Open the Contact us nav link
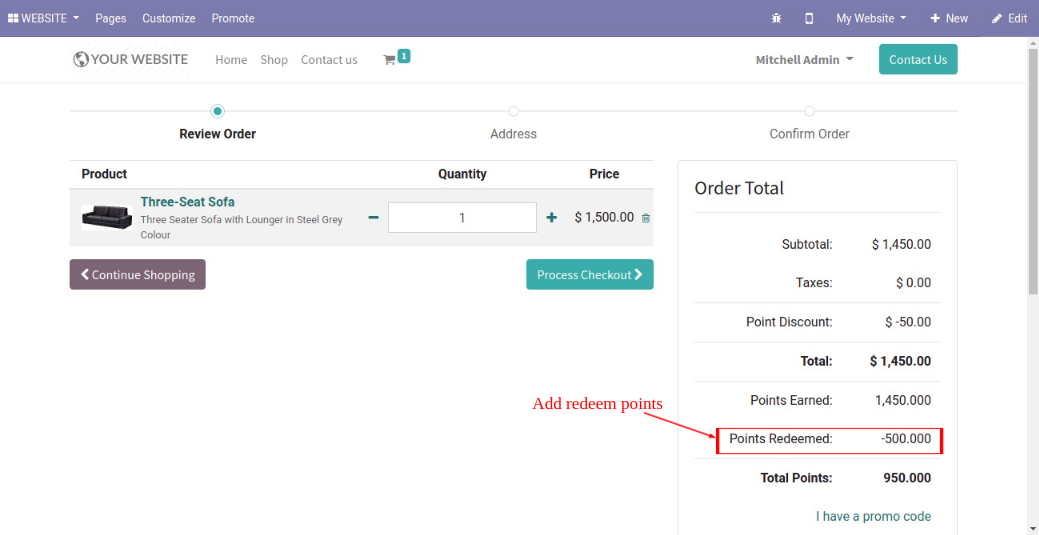This screenshot has width=1039, height=535. point(329,60)
